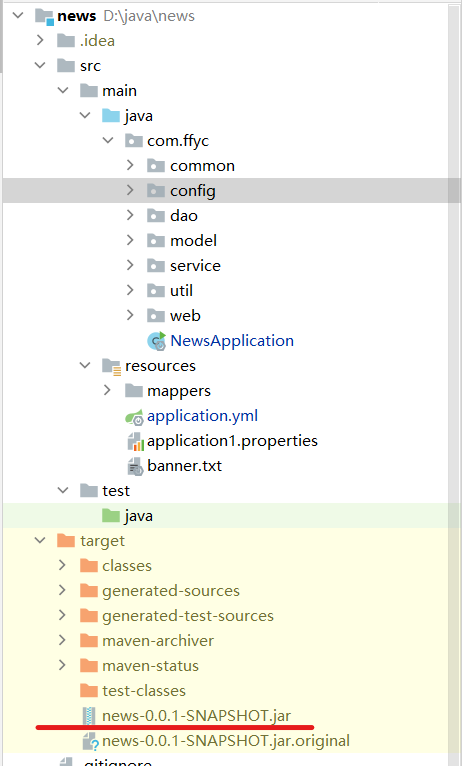Click the application1.properties file icon
462x766 pixels.
pos(135,442)
